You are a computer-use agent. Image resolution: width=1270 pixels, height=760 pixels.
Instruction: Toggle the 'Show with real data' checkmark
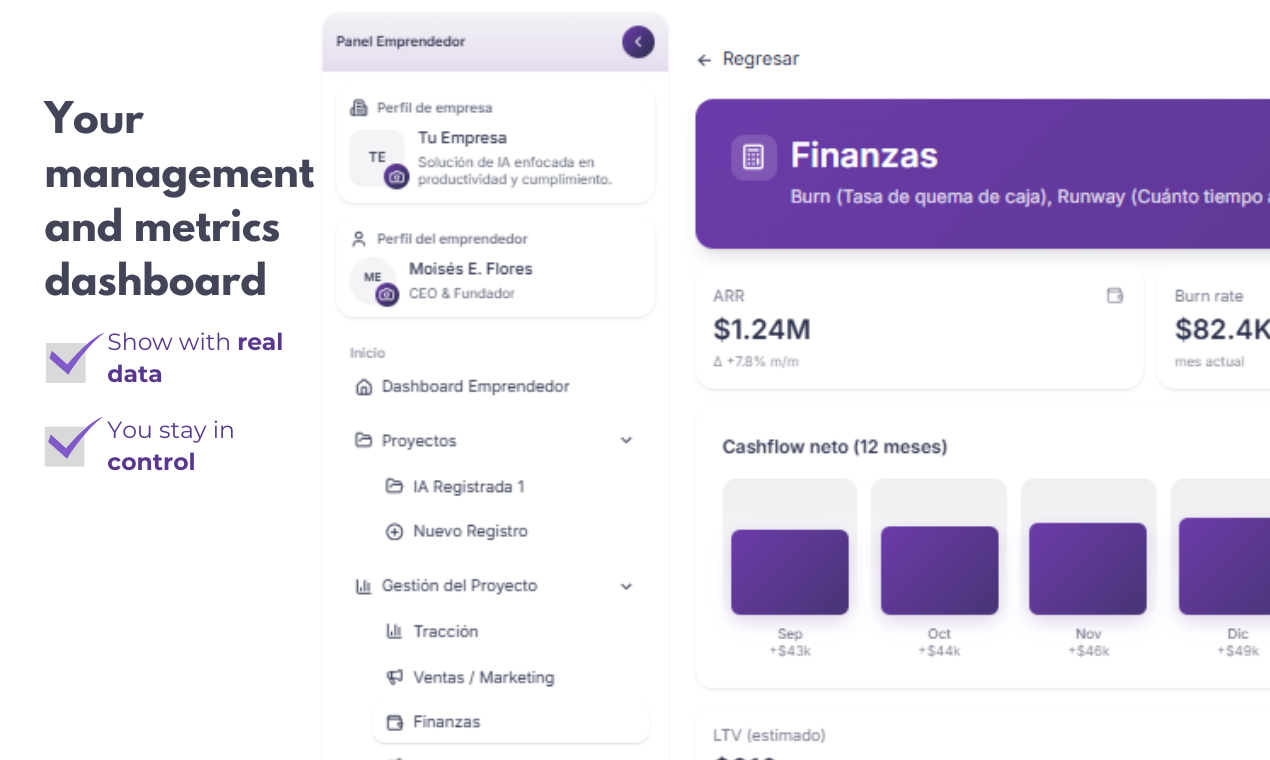pos(66,358)
